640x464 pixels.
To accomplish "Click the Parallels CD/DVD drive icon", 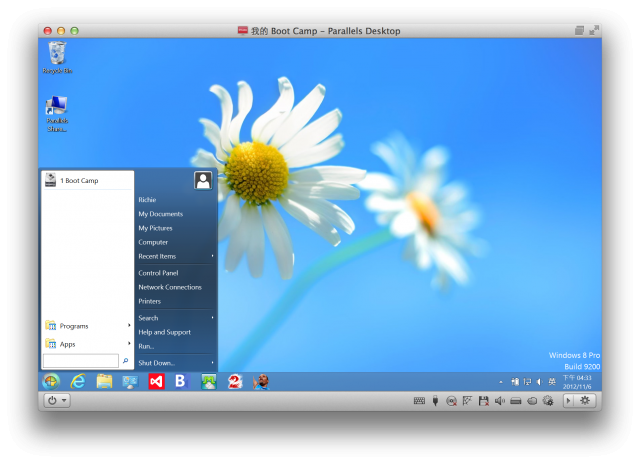I will (451, 401).
